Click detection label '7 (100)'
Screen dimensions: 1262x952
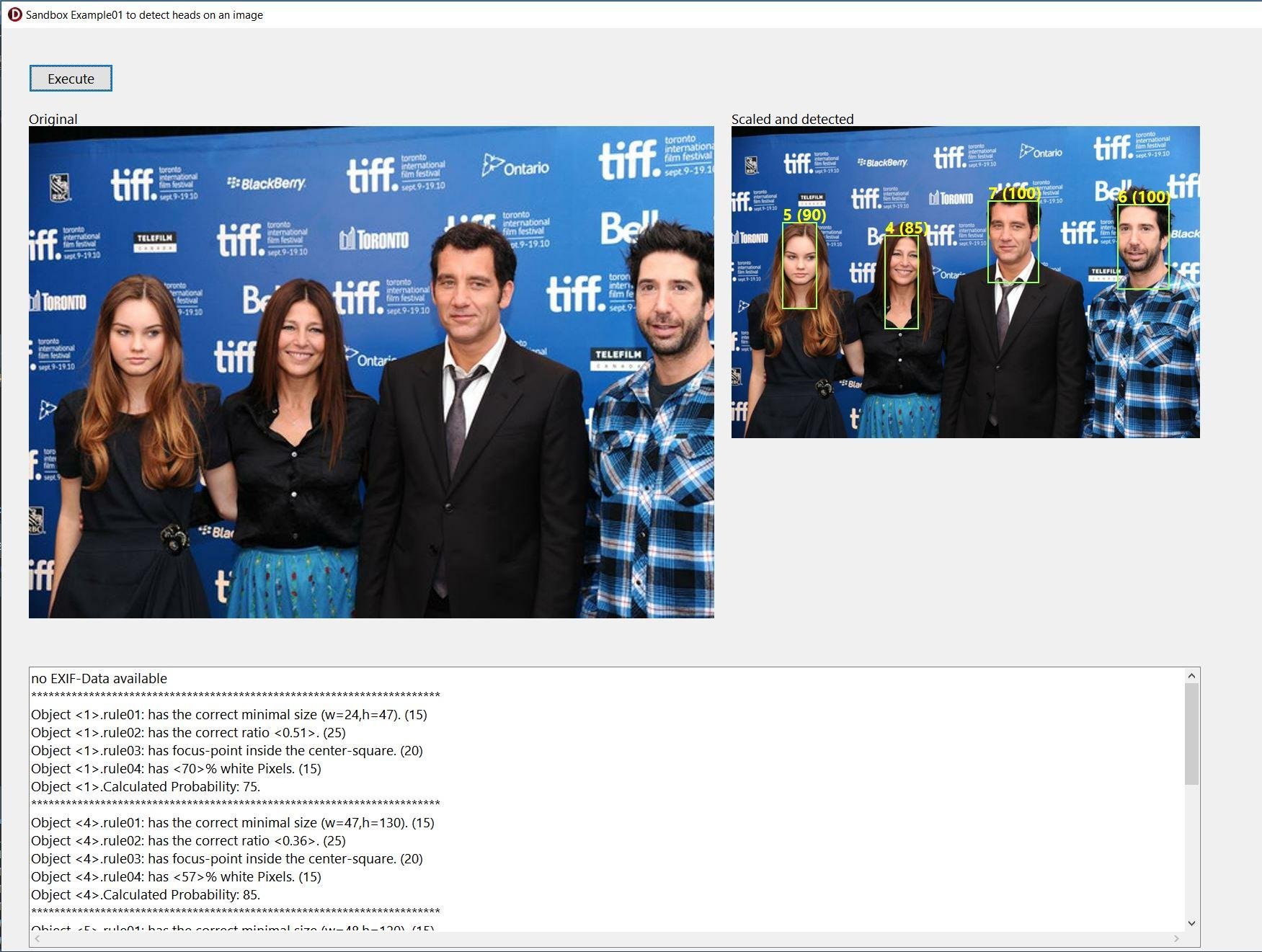[1014, 193]
